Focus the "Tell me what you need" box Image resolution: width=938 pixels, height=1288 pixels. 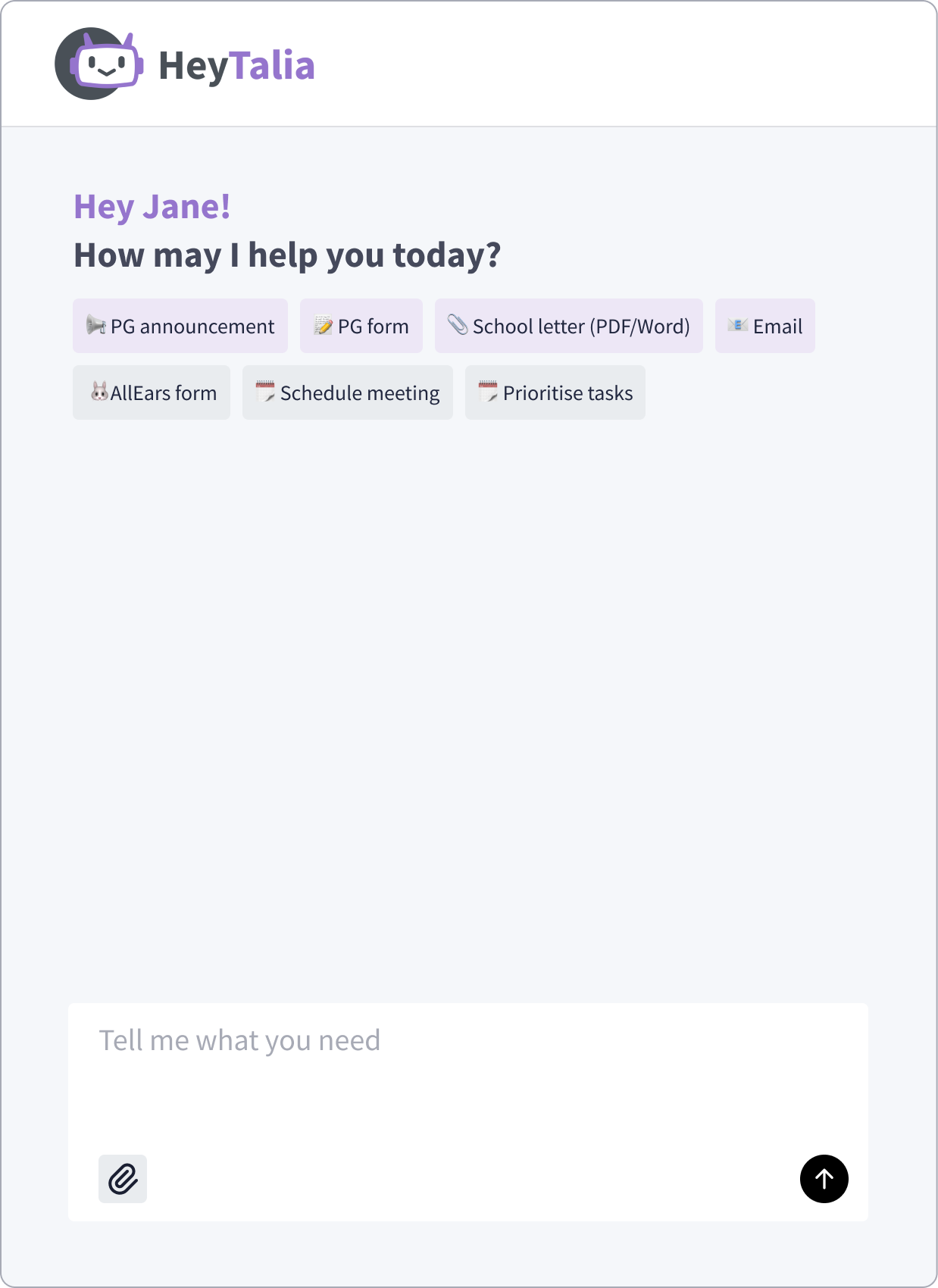pyautogui.click(x=467, y=1076)
